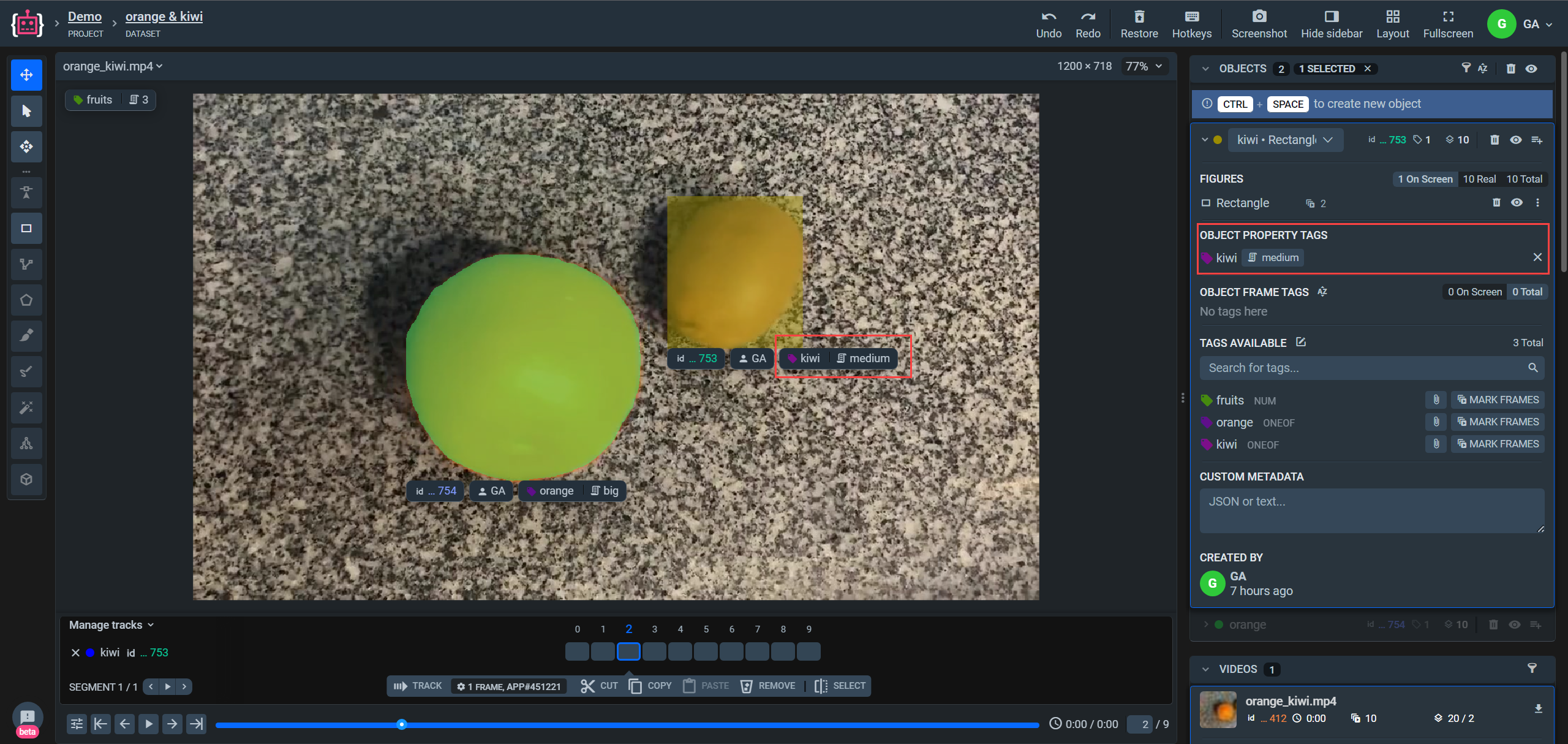Click the Undo arrow icon
The width and height of the screenshot is (1568, 744).
(x=1048, y=17)
